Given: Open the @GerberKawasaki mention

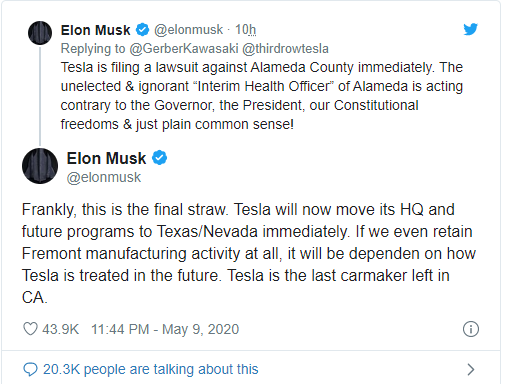Looking at the screenshot, I should [x=184, y=49].
